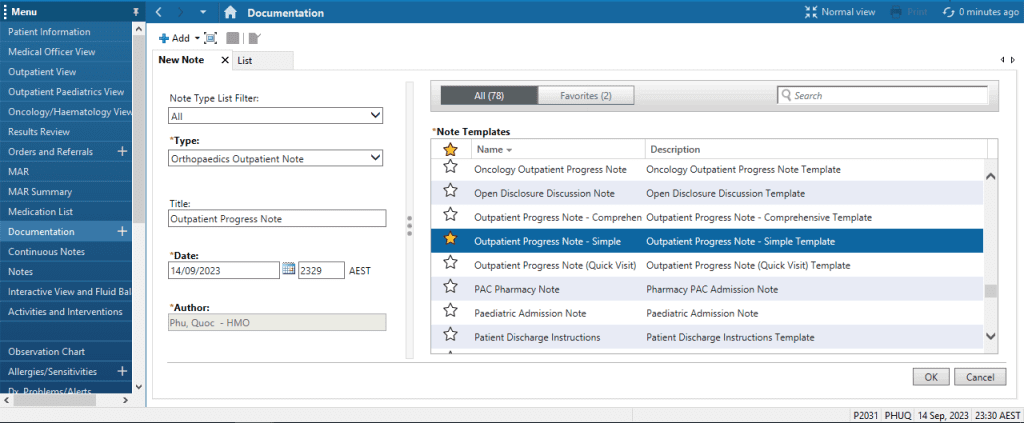Open the calendar date picker
The width and height of the screenshot is (1024, 423).
288,269
